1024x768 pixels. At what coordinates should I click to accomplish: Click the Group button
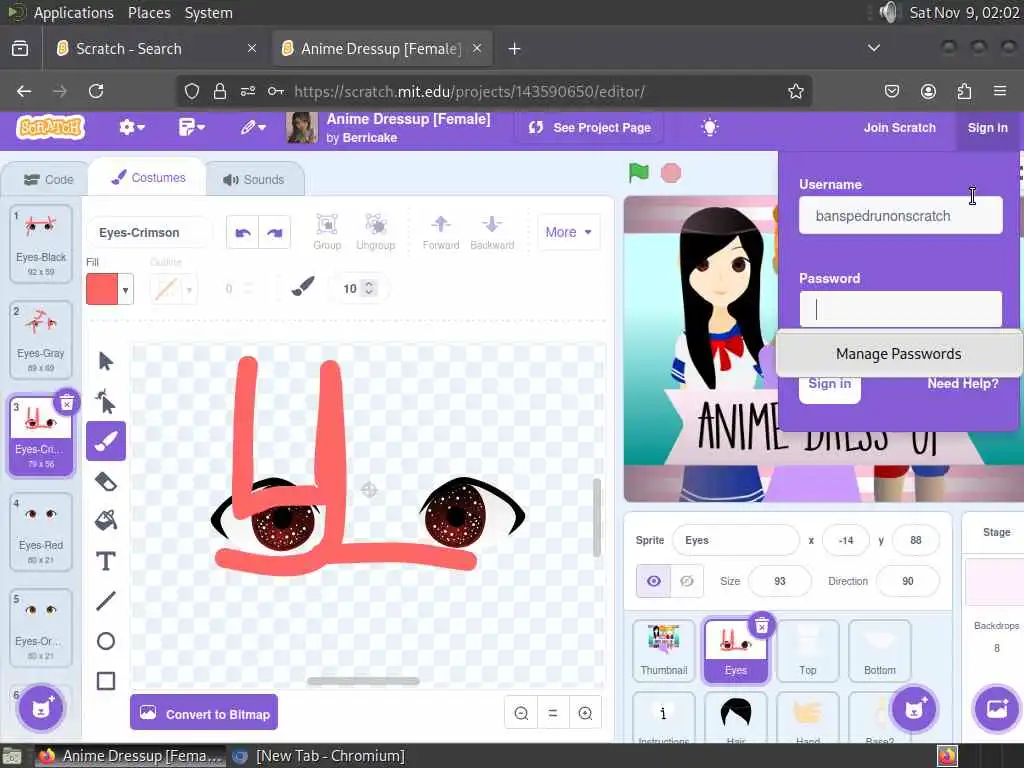click(327, 232)
